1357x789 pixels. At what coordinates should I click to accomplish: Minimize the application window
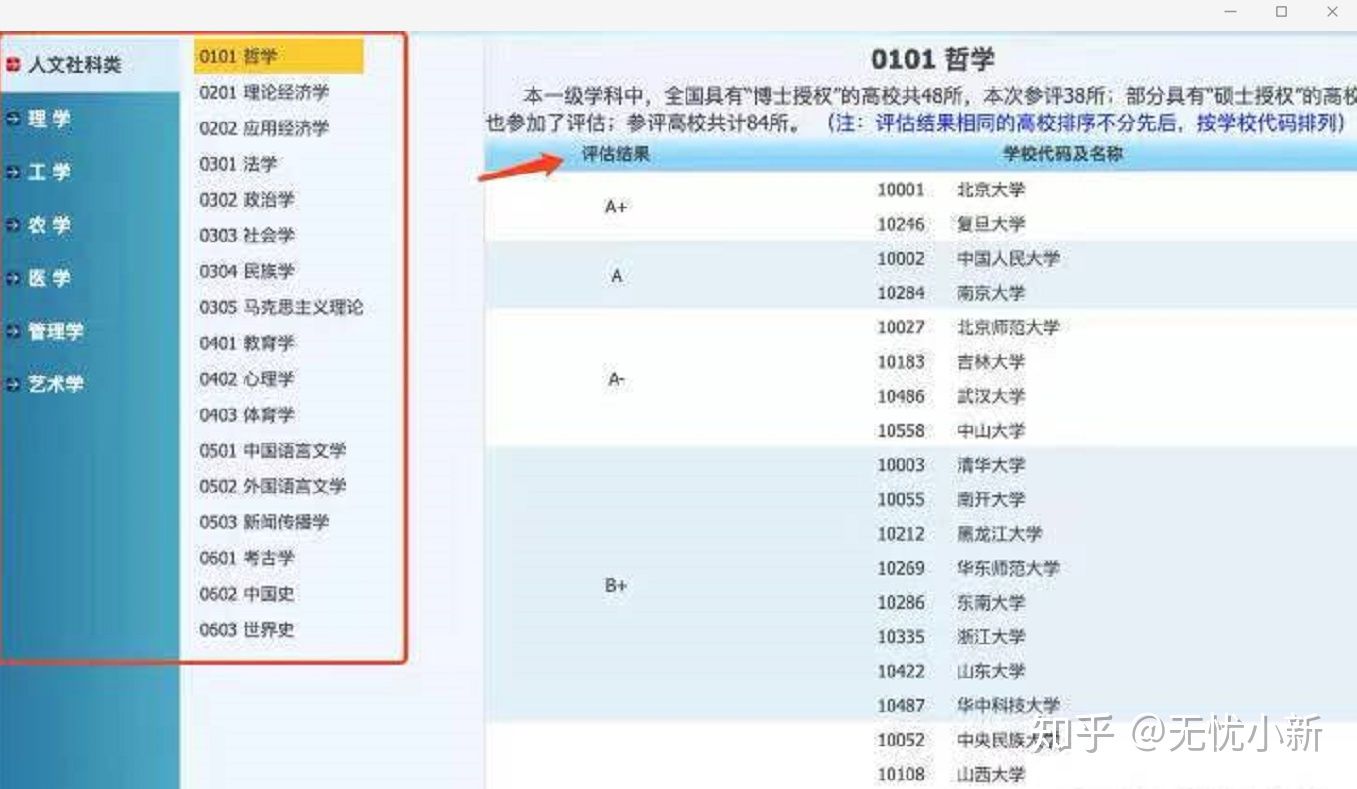click(1228, 12)
